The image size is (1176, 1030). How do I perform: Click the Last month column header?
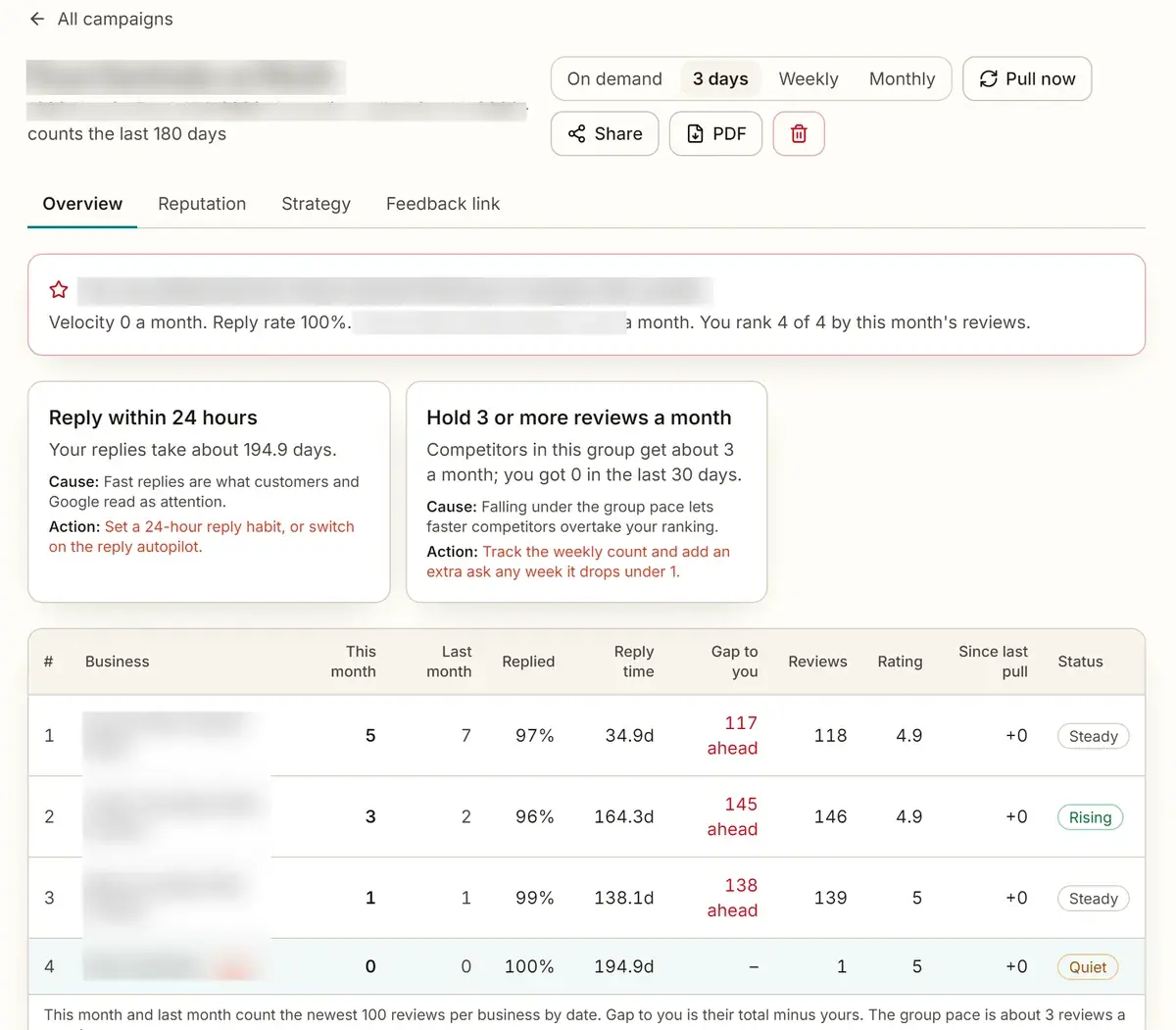449,662
